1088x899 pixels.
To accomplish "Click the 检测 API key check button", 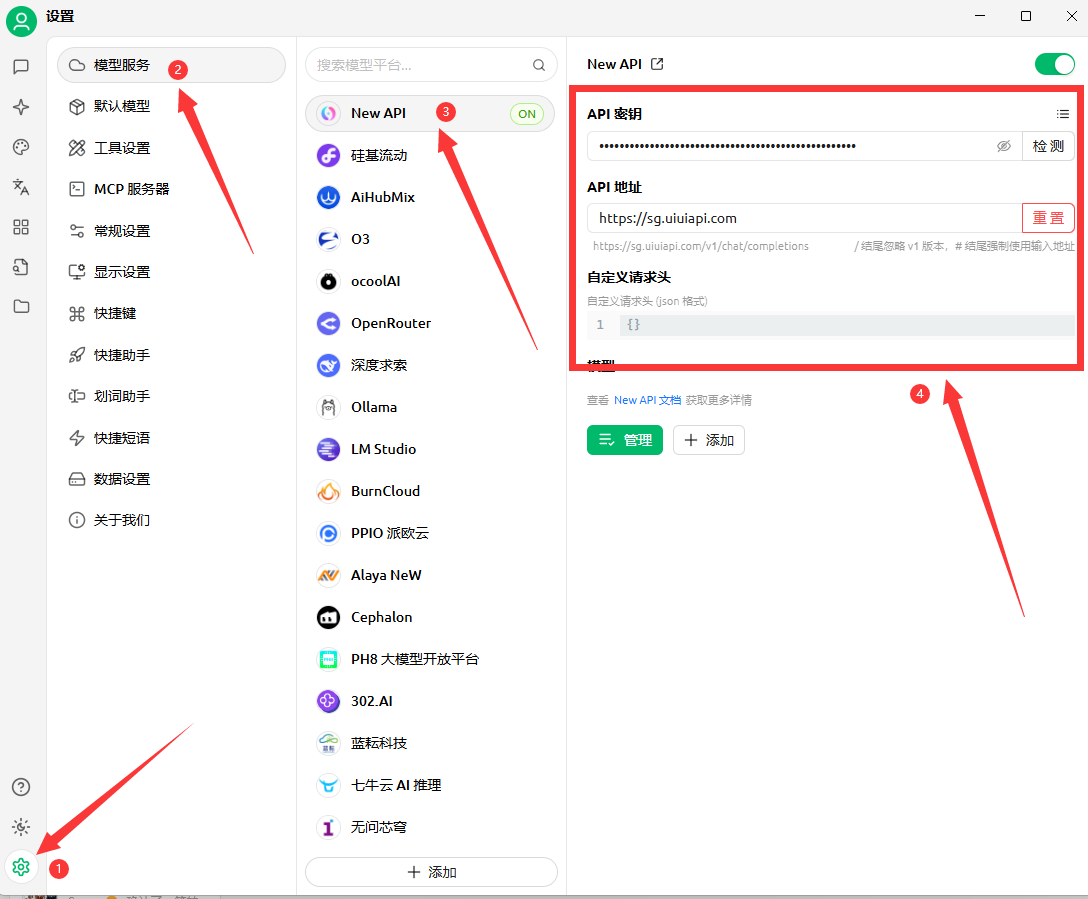I will click(1048, 146).
